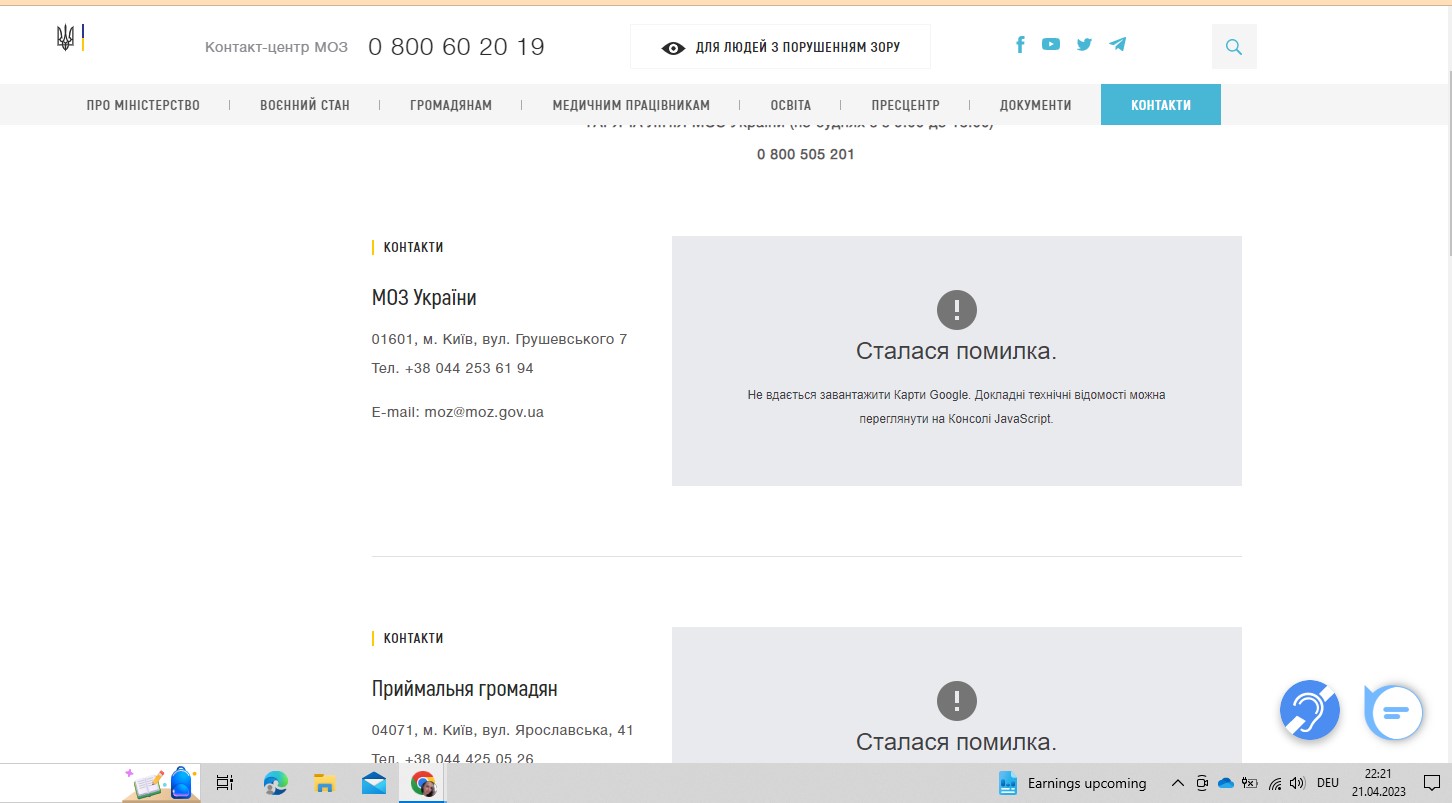Viewport: 1452px width, 803px height.
Task: Open the YouTube channel icon
Action: point(1050,44)
